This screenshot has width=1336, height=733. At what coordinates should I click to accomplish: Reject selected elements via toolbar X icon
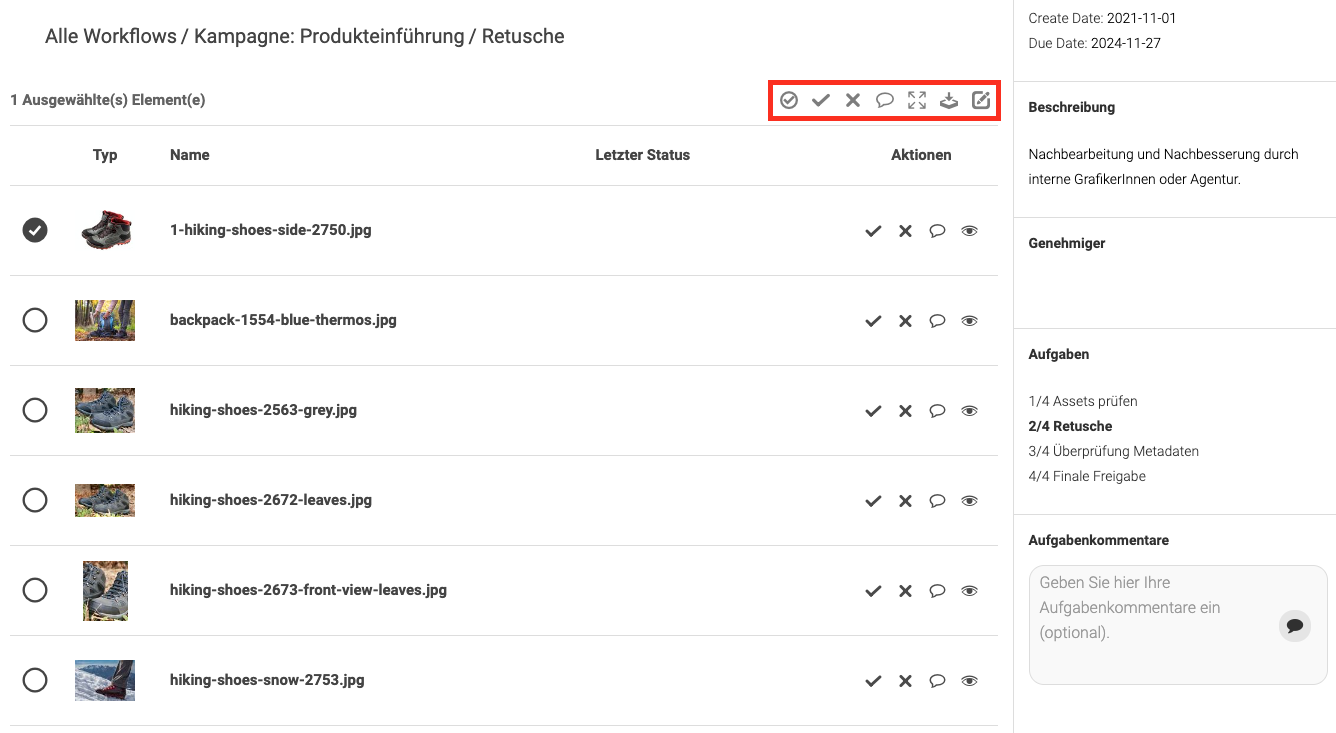pyautogui.click(x=853, y=100)
